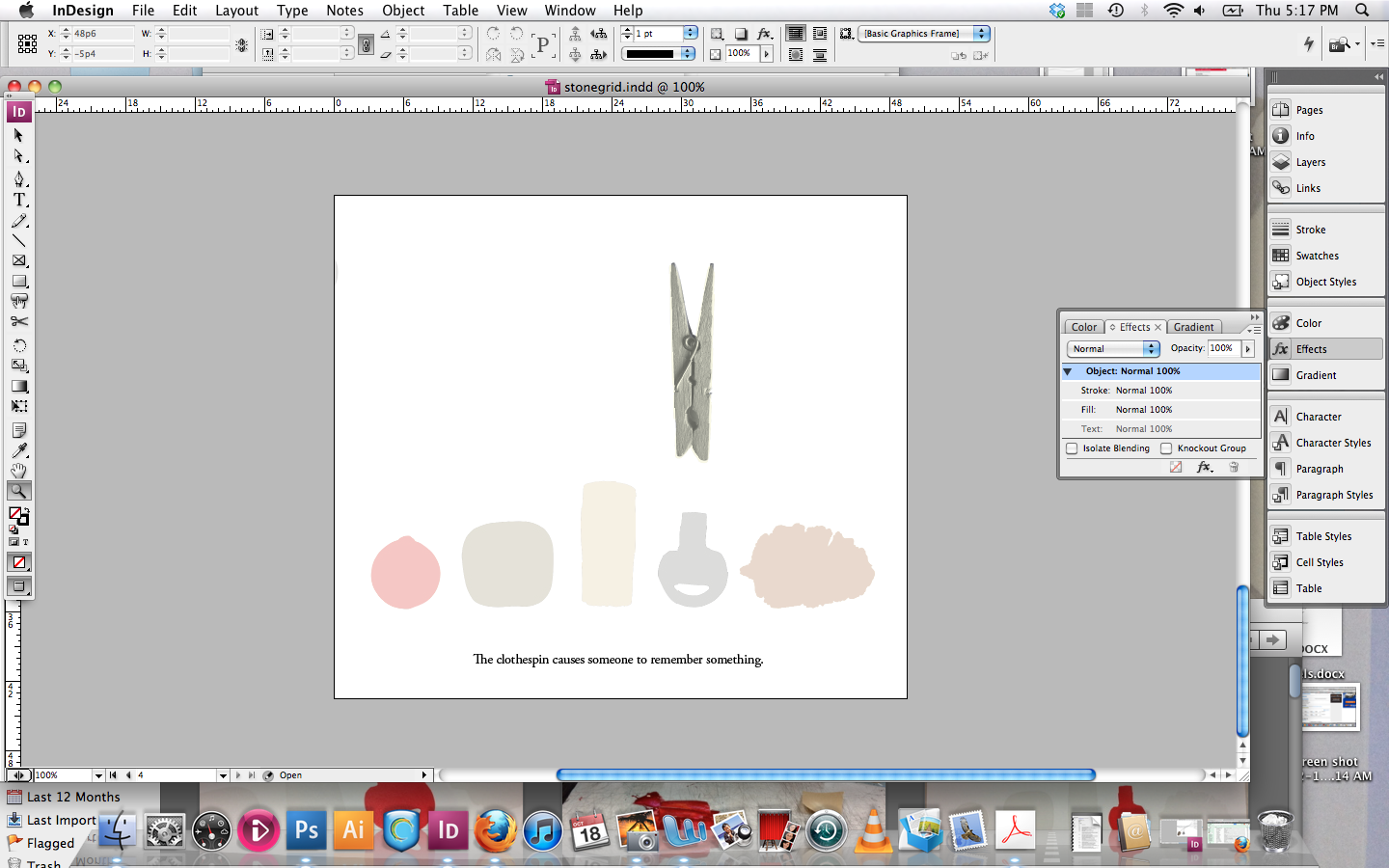Image resolution: width=1389 pixels, height=868 pixels.
Task: Enable the Knockout Group checkbox
Action: (x=1166, y=448)
